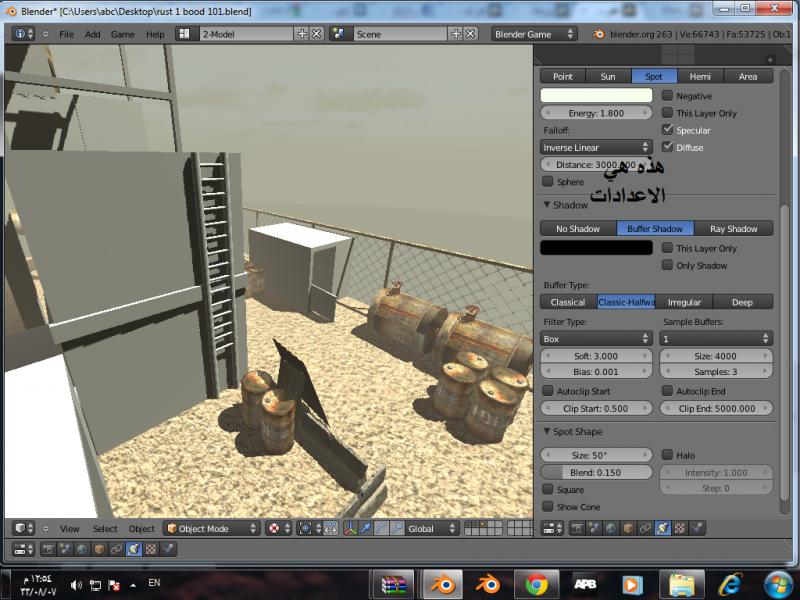Select No Shadow mode
This screenshot has height=600, width=800.
(578, 229)
